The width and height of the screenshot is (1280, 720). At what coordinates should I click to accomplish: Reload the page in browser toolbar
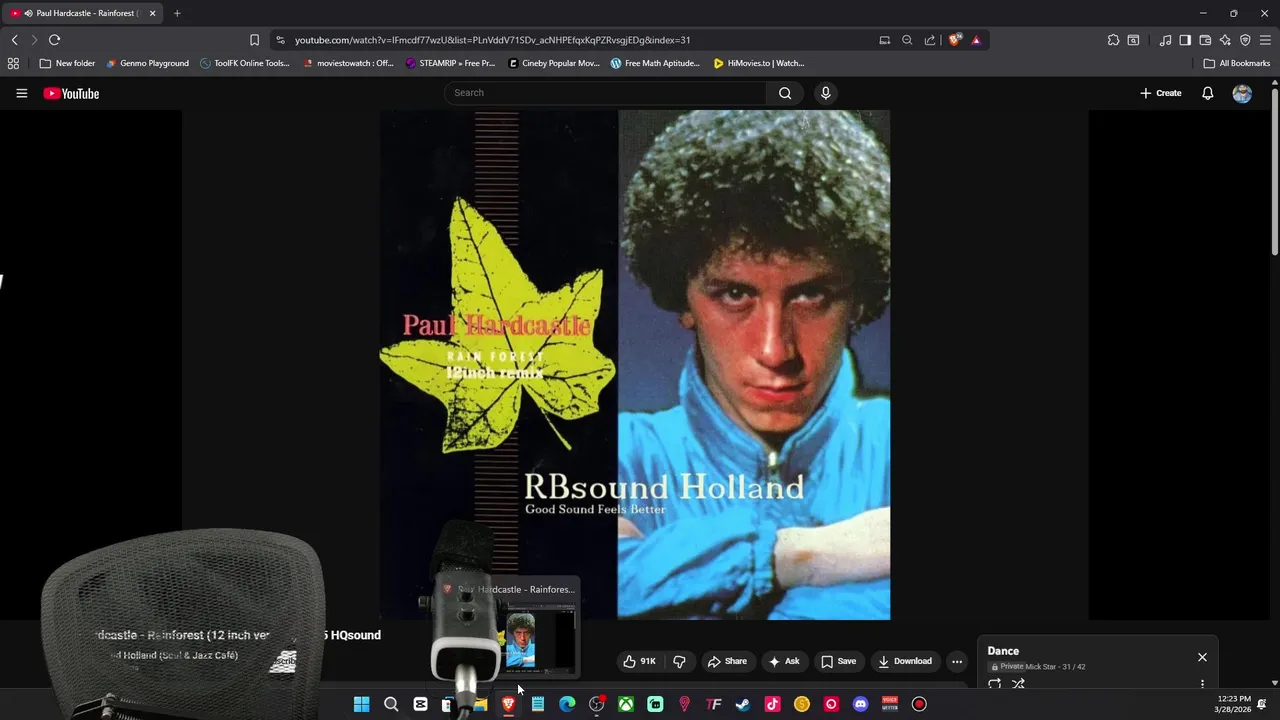coord(54,40)
